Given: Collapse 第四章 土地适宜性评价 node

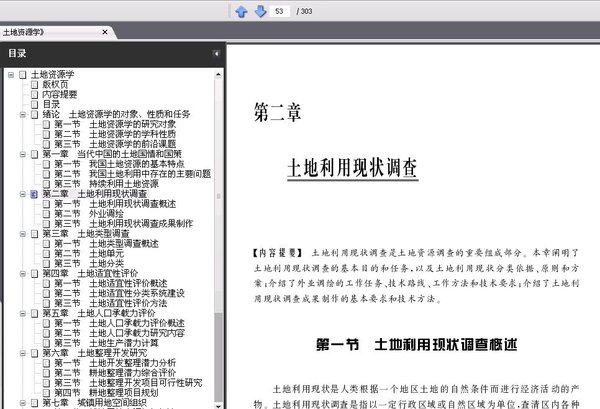Looking at the screenshot, I should tap(23, 274).
